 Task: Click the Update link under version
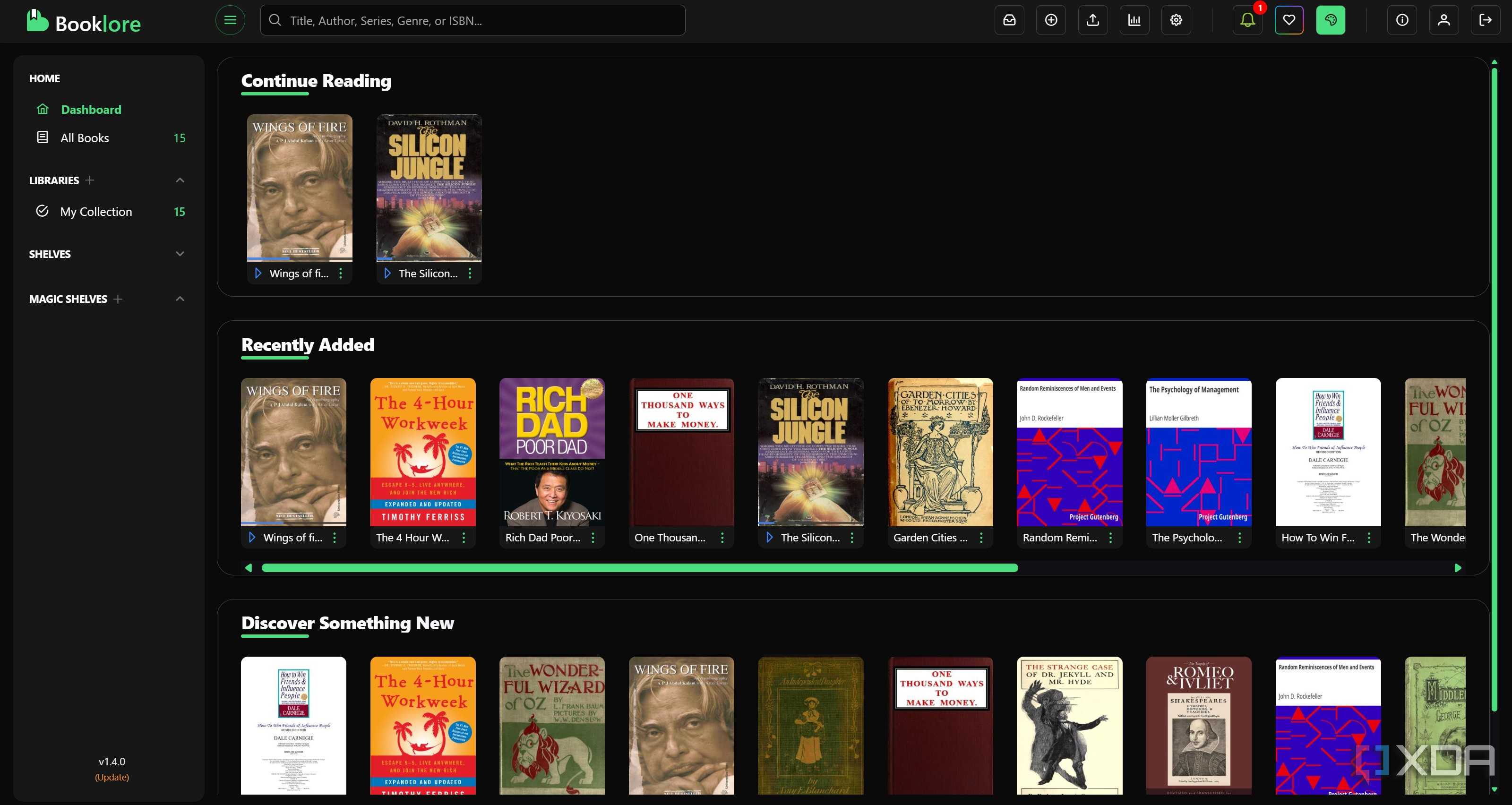(112, 778)
